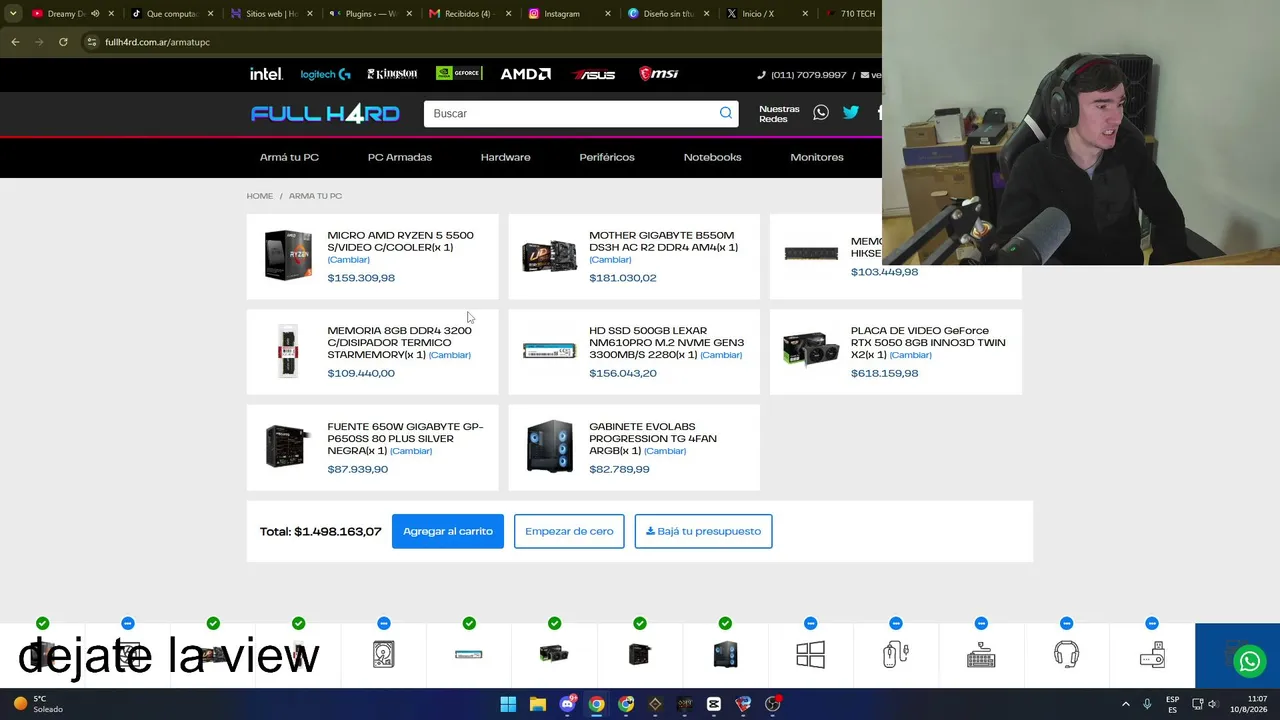Download quote with Bajá tu presupuesto

tap(703, 531)
